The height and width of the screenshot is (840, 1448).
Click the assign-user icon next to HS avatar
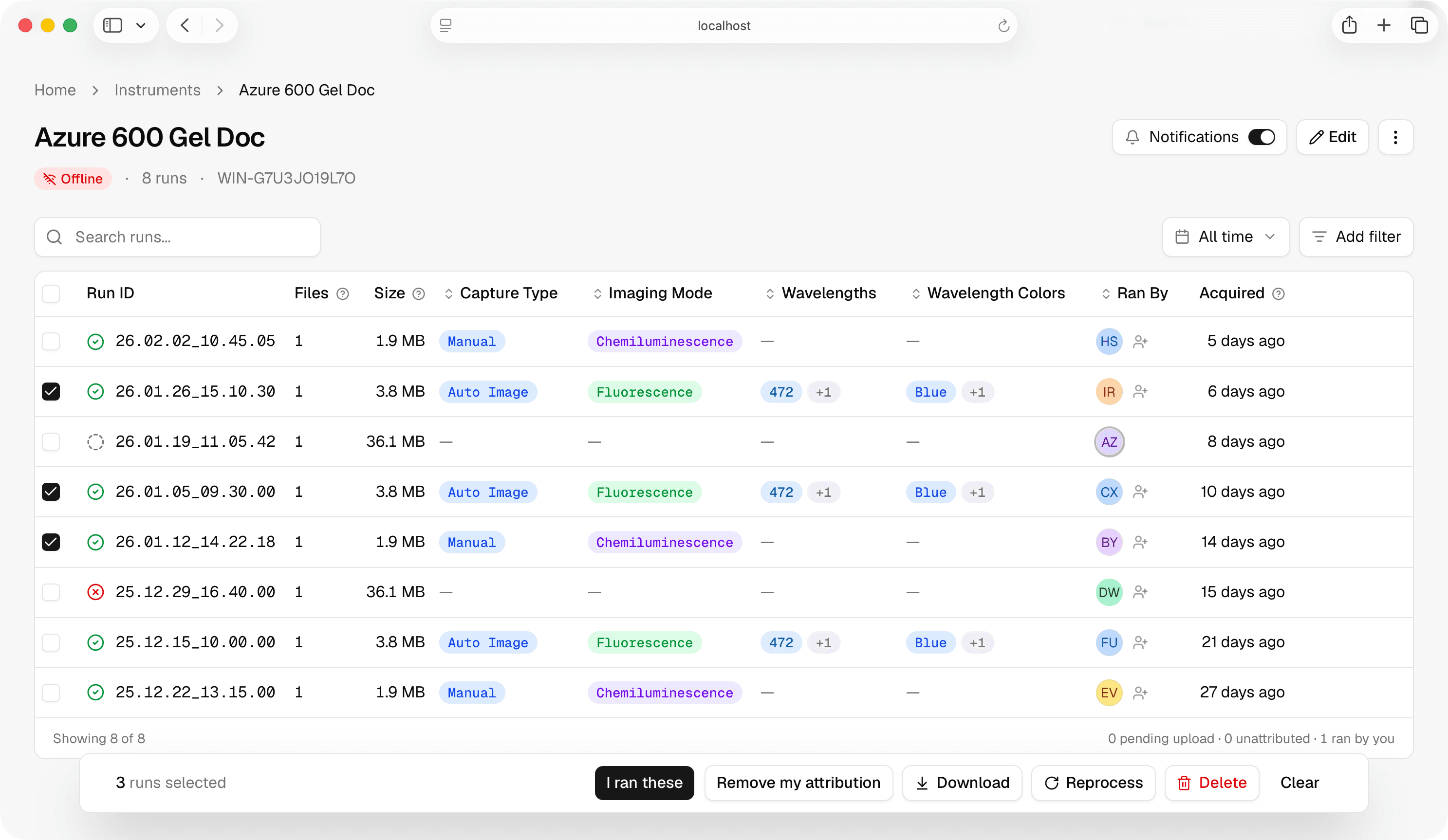[1140, 342]
